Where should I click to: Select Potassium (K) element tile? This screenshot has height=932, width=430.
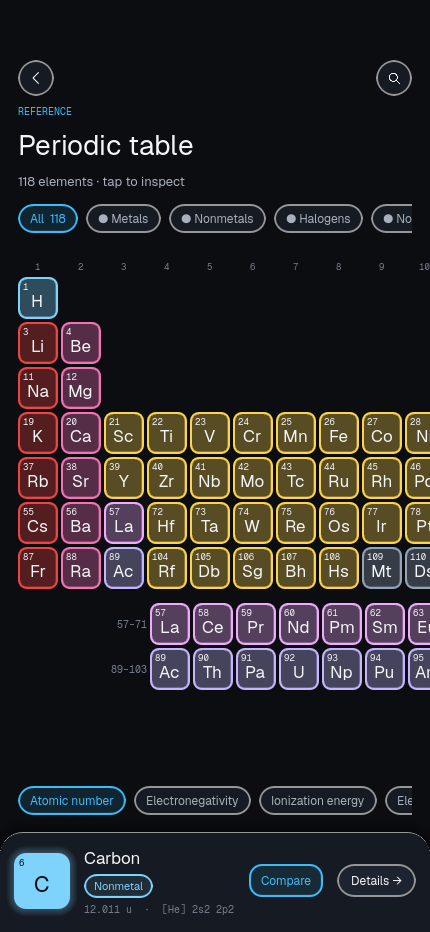(38, 433)
